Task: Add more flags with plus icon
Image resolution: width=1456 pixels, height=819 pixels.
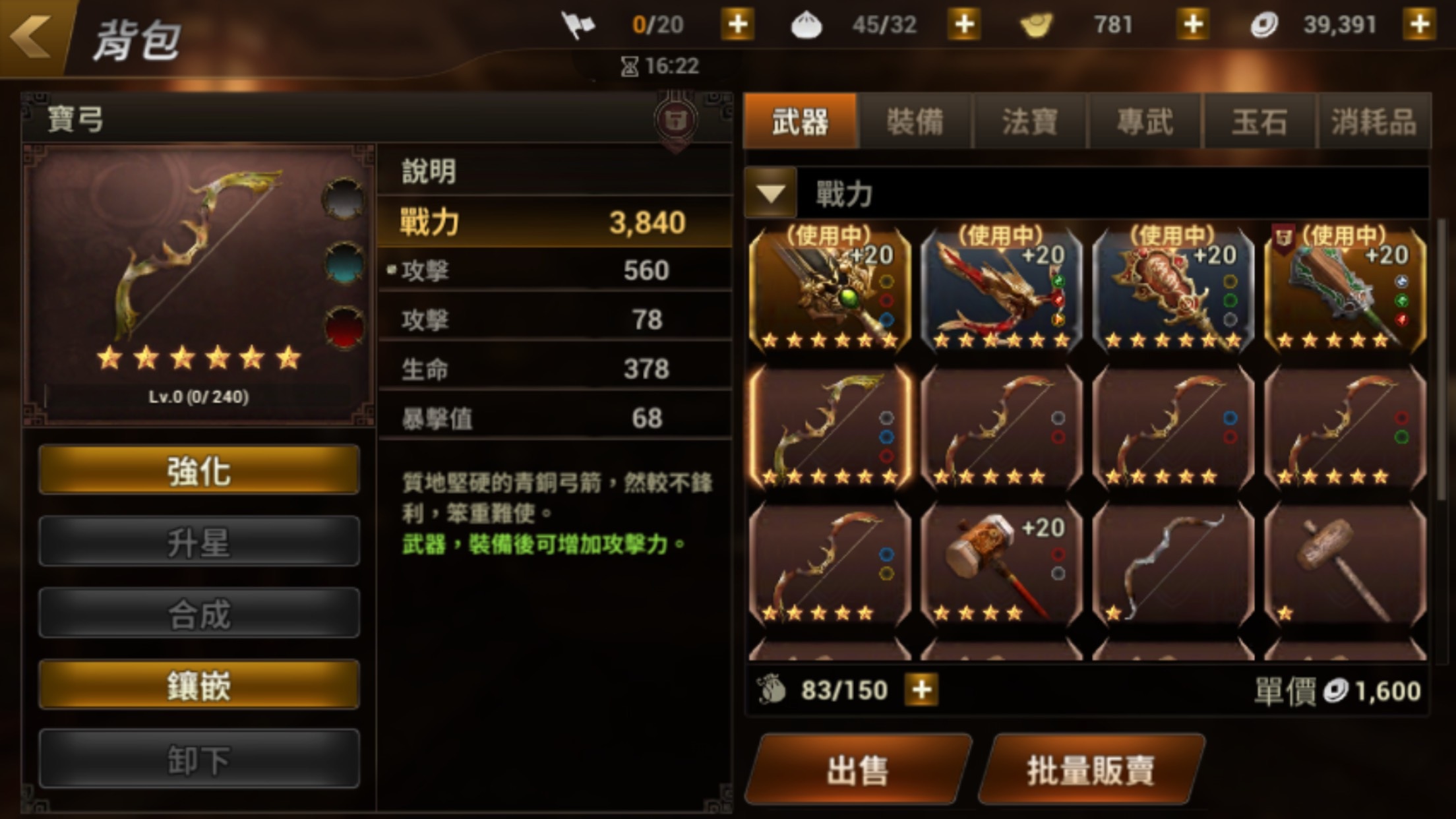Action: point(738,25)
